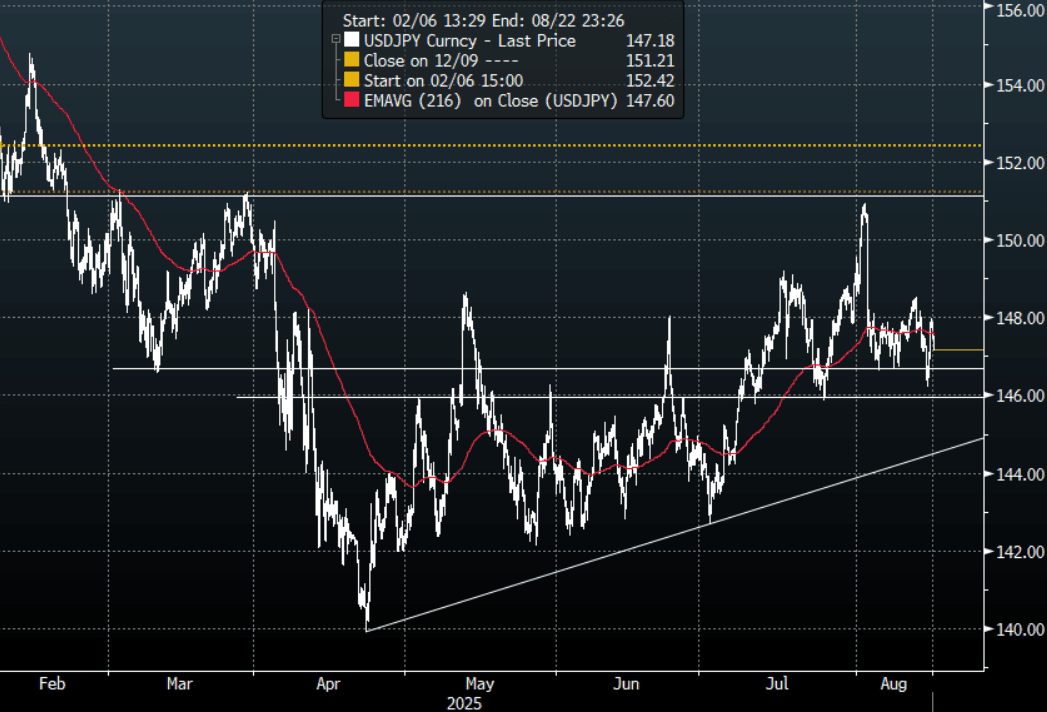Click the 150.00 label on the price axis
The width and height of the screenshot is (1047, 712).
point(1019,241)
